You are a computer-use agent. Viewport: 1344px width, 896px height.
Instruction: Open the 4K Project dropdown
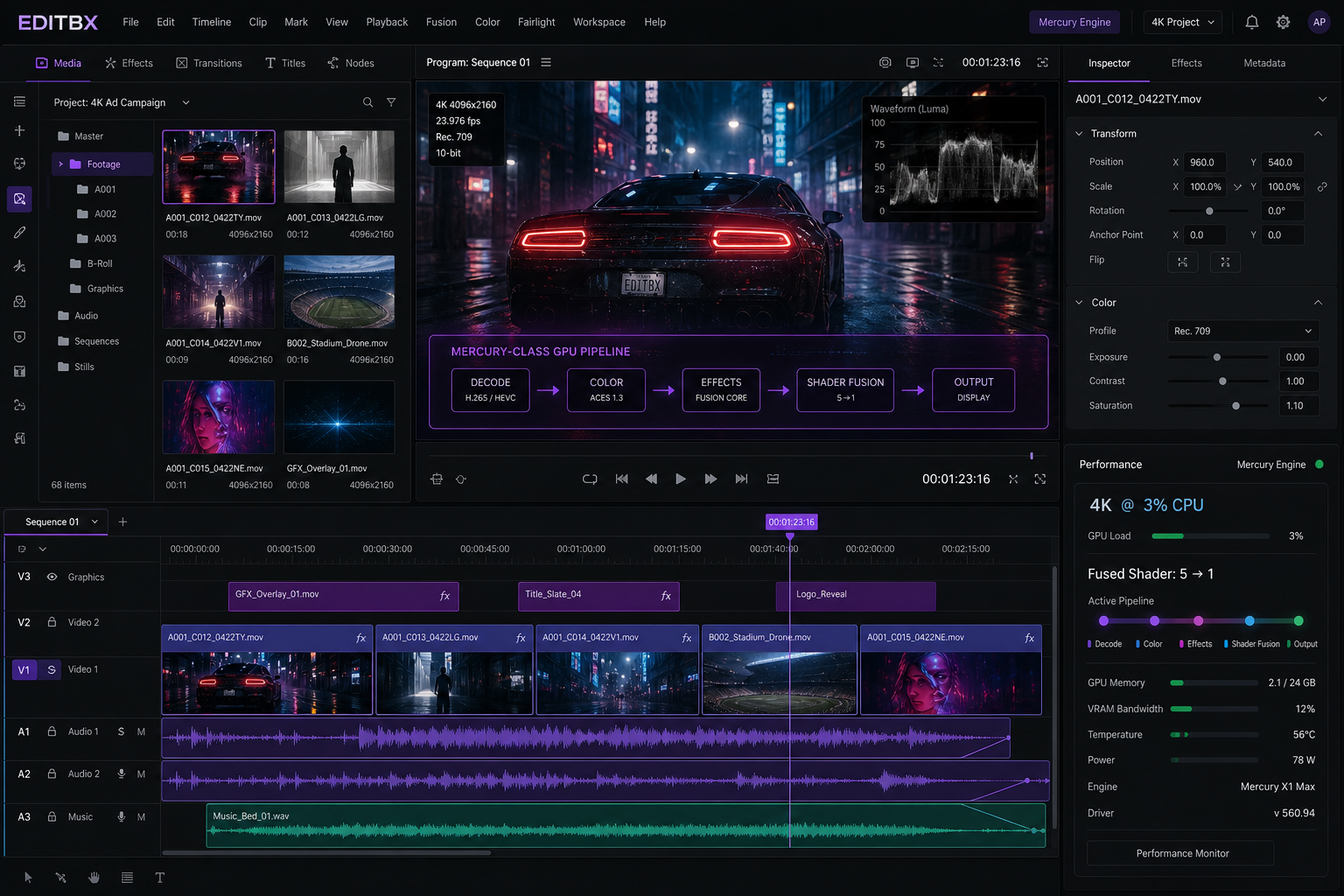click(x=1183, y=22)
